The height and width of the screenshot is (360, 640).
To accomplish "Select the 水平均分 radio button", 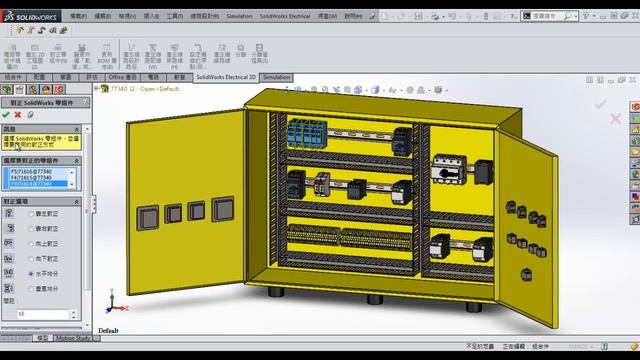I will click(x=31, y=273).
